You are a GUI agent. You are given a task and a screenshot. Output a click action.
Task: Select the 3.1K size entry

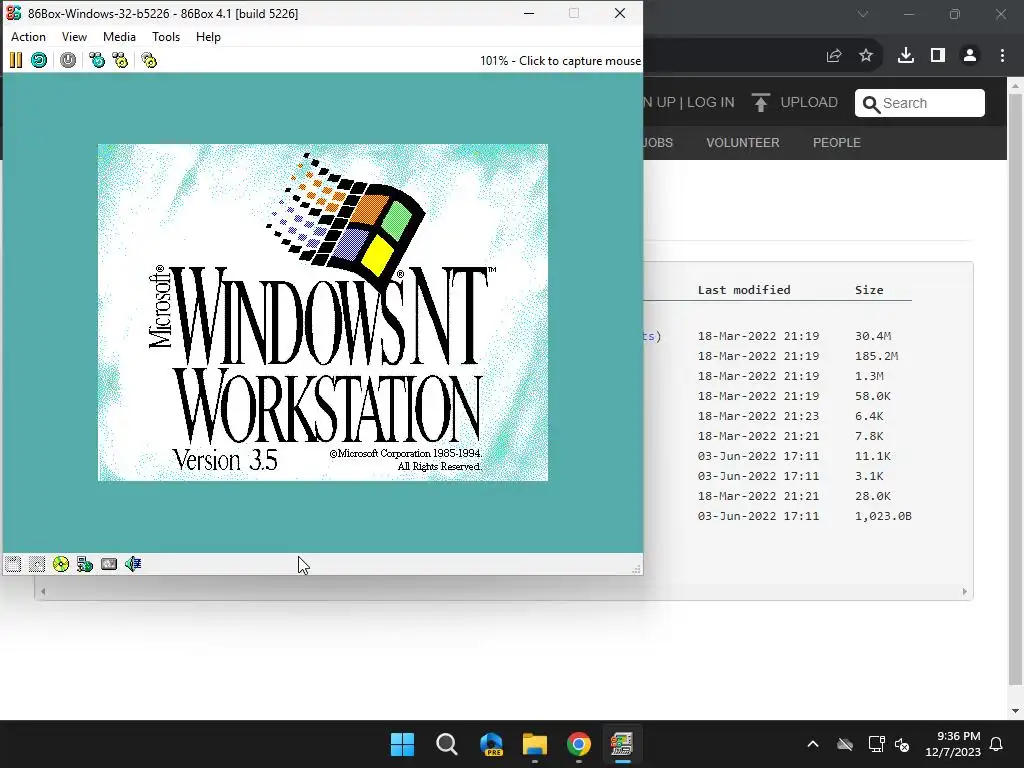tap(869, 476)
